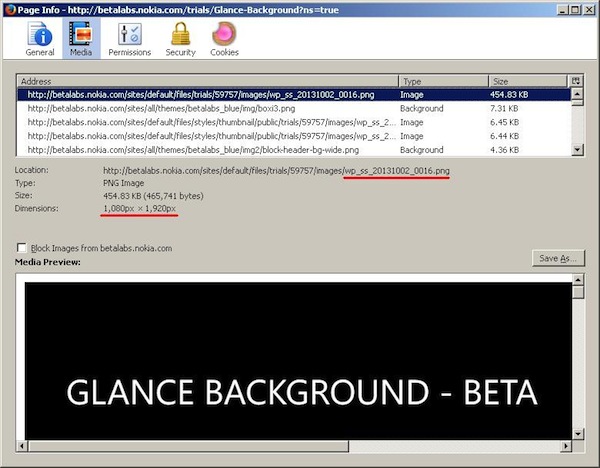Click preview vertical scroll down arrow
600x468 pixels.
tap(578, 434)
